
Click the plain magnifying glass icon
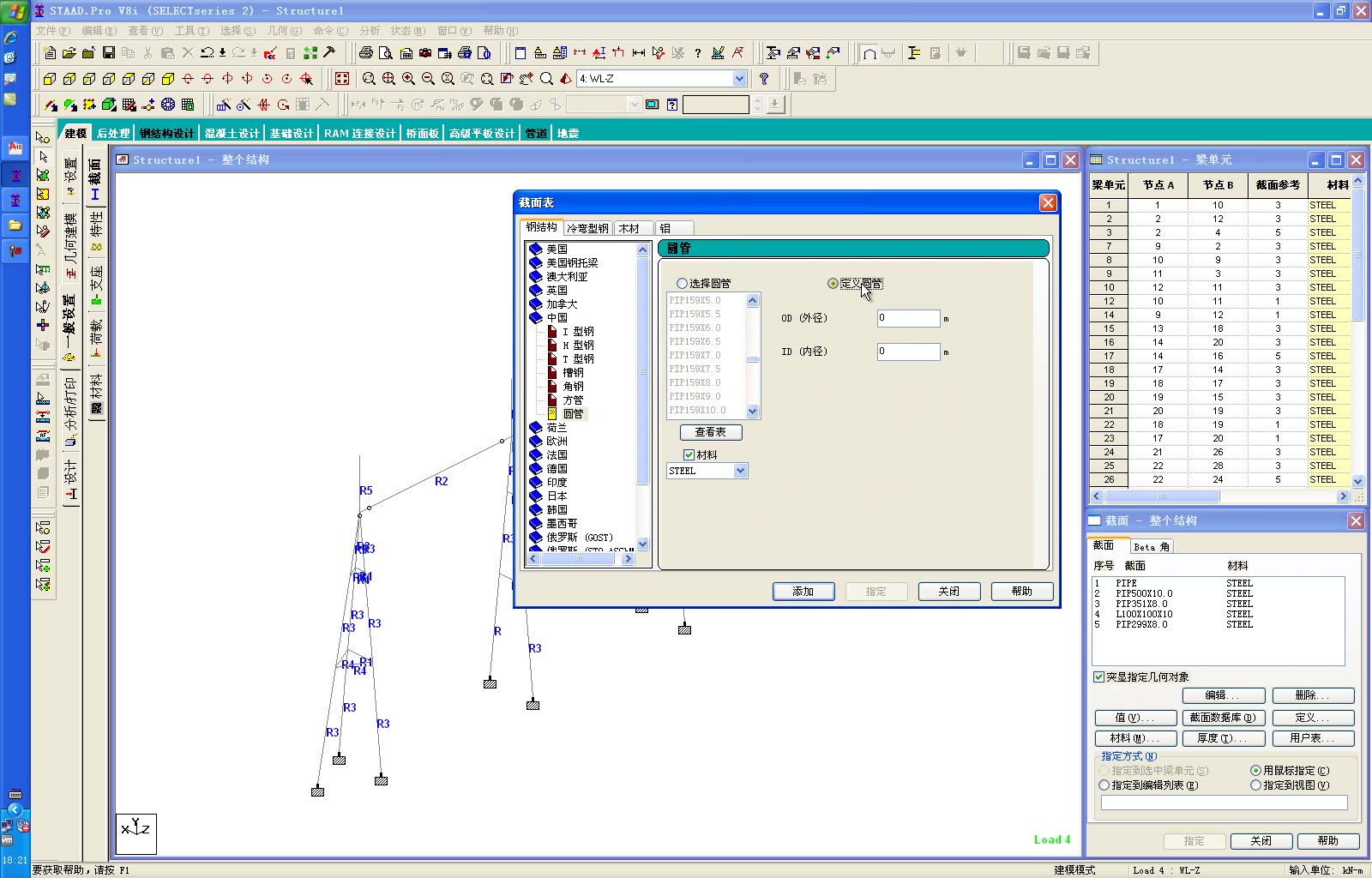pos(546,79)
